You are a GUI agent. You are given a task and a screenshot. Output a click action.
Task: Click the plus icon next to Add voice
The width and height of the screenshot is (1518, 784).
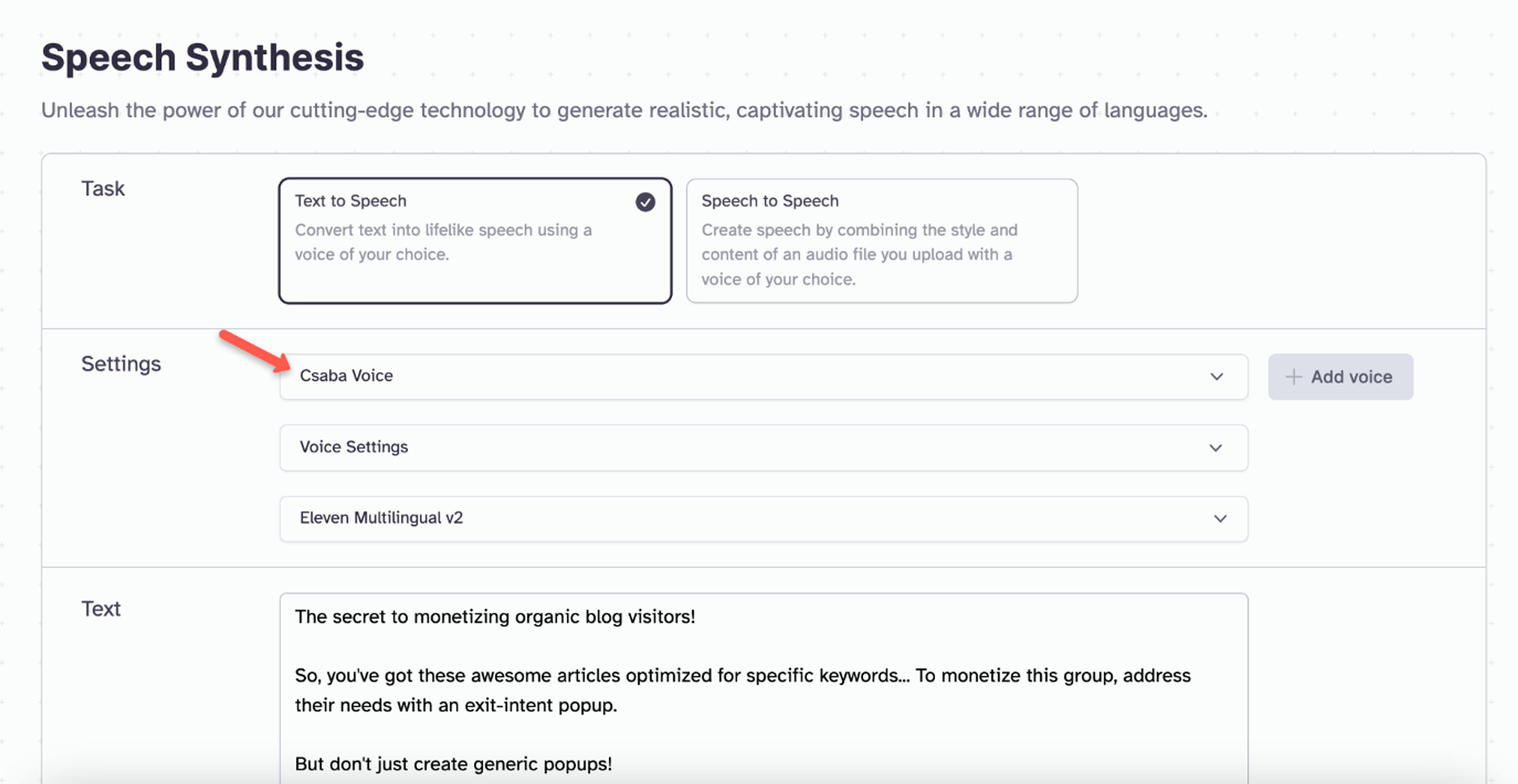tap(1294, 376)
